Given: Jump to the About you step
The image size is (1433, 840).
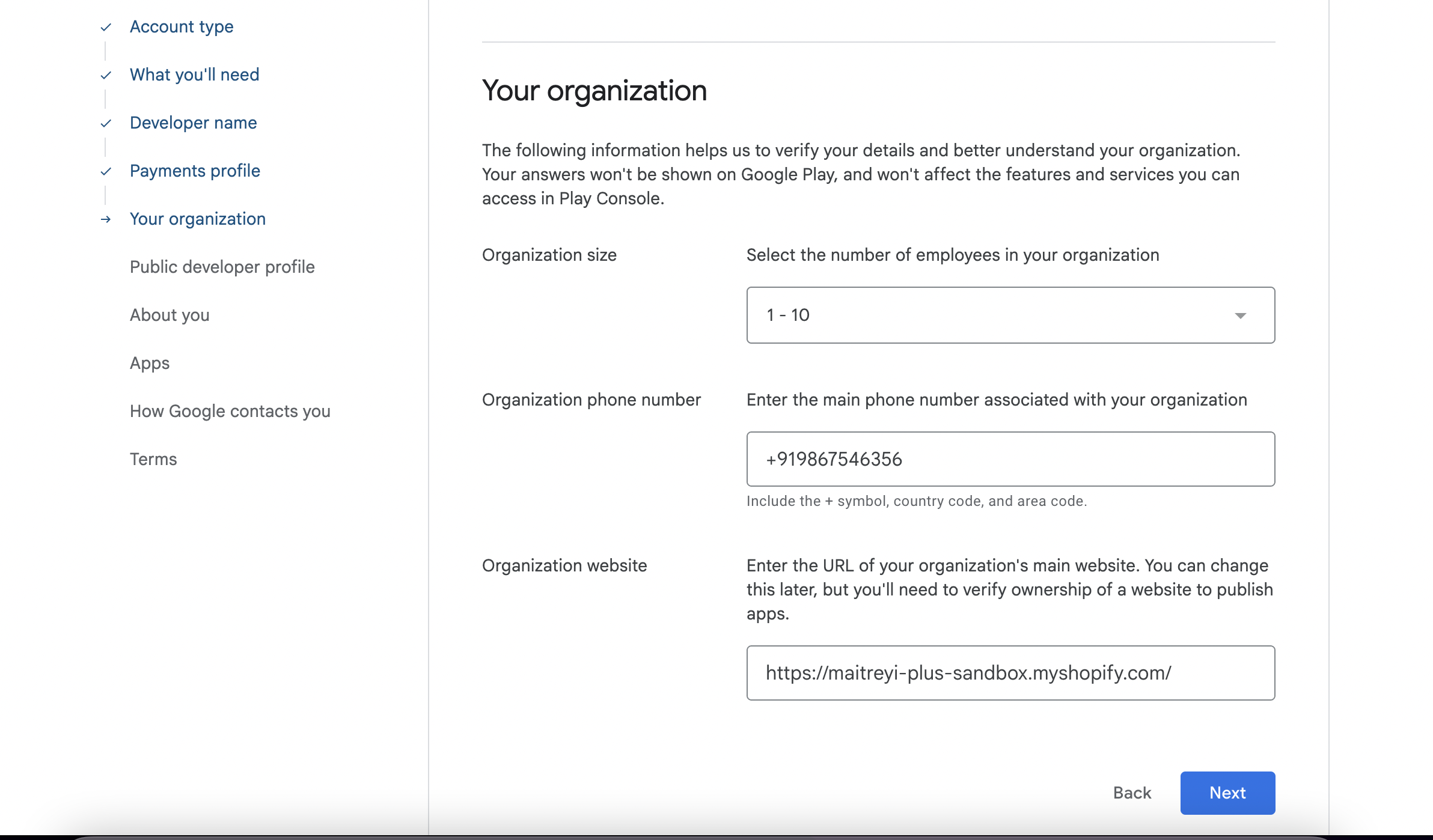Looking at the screenshot, I should click(170, 315).
